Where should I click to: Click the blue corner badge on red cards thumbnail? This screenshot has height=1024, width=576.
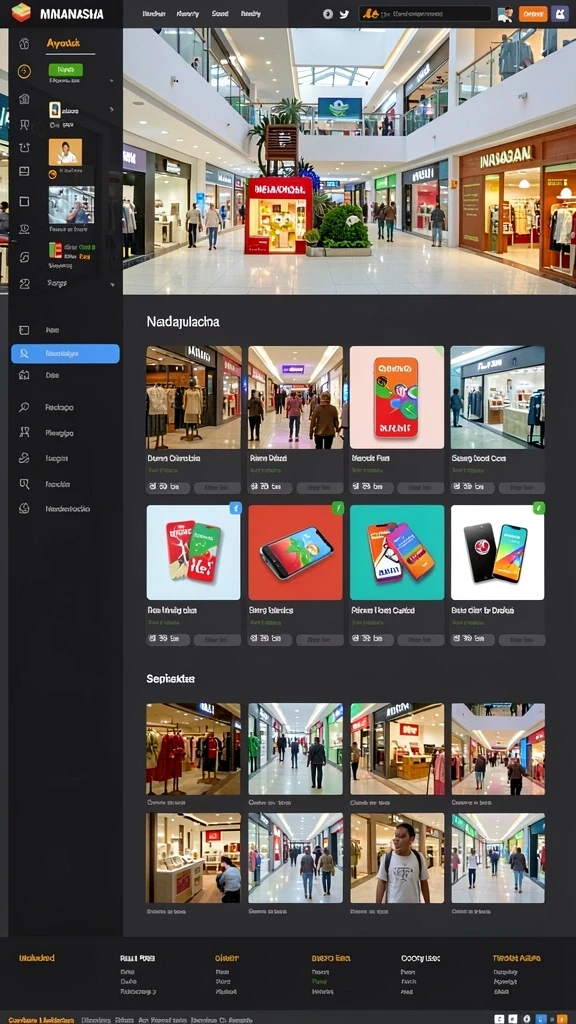tap(236, 508)
